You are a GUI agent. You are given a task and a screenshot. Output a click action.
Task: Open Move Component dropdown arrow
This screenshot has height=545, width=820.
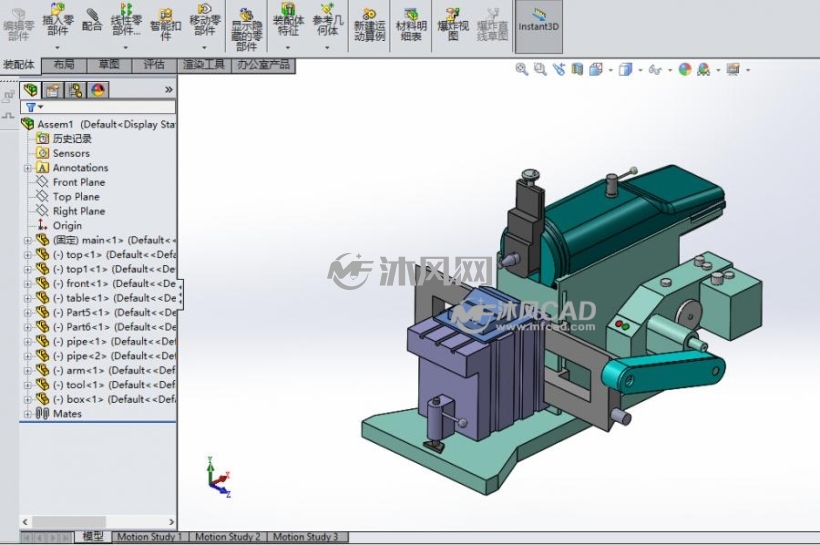click(x=204, y=48)
